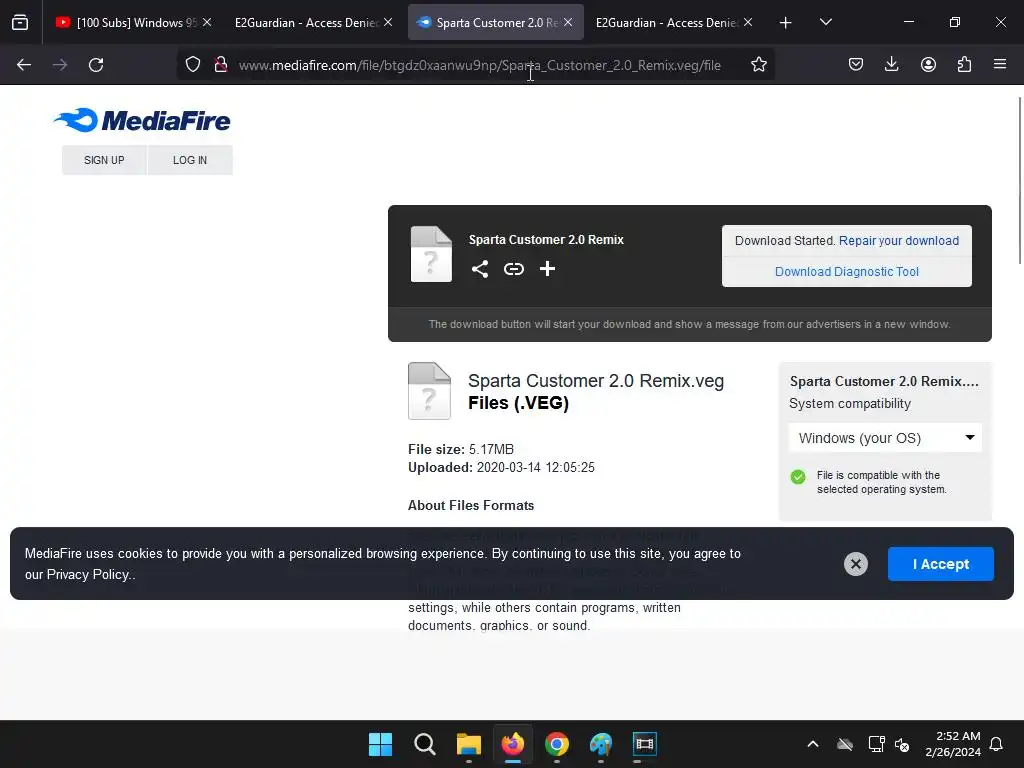Click the SIGN UP button
Screen dimensions: 1024x768
tap(104, 160)
